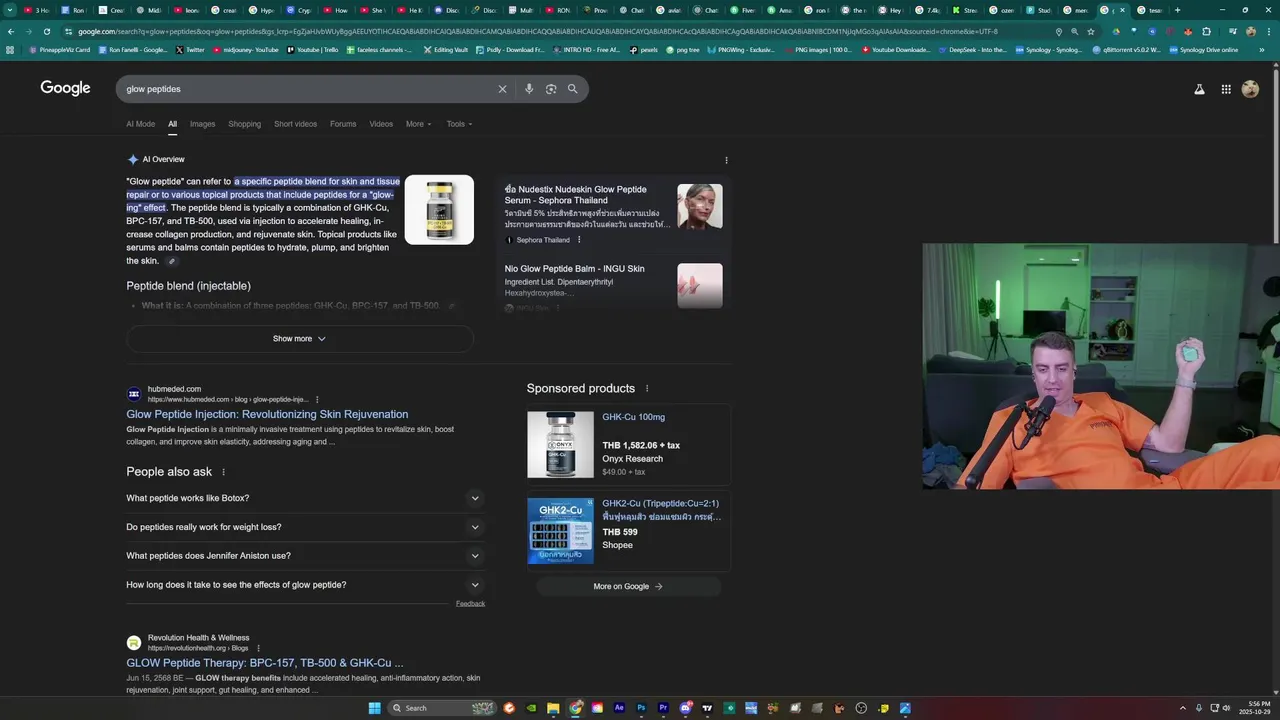Switch to Forums results tab
The height and width of the screenshot is (720, 1280).
pyautogui.click(x=343, y=124)
